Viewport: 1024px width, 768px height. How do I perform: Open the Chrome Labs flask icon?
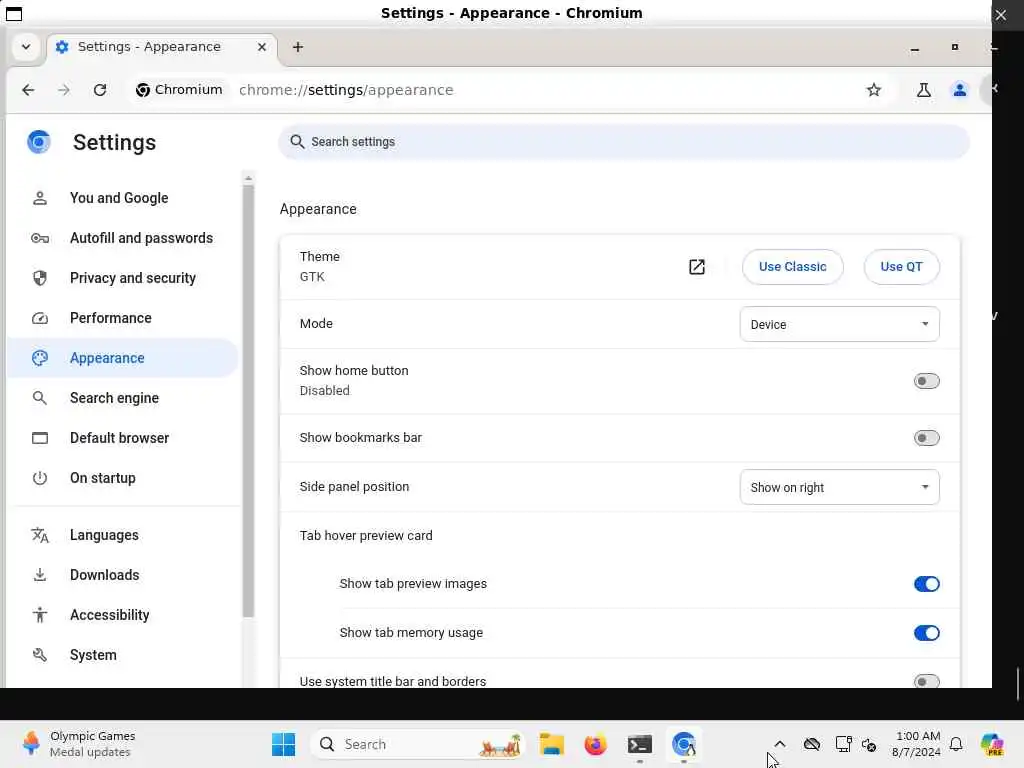tap(923, 90)
